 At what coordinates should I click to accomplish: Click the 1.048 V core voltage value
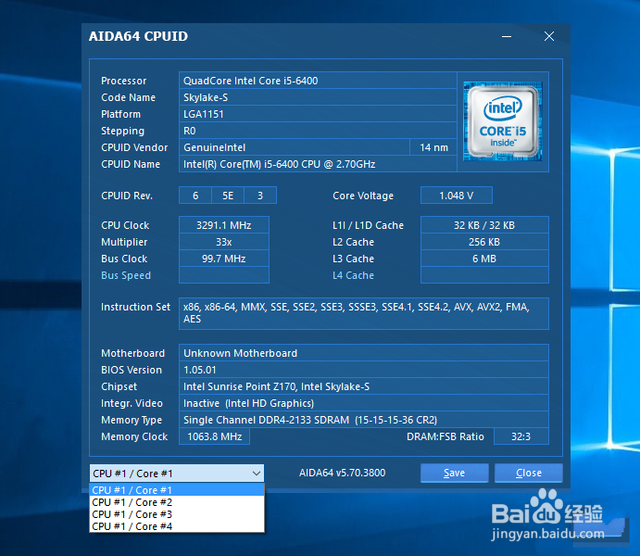pos(456,196)
